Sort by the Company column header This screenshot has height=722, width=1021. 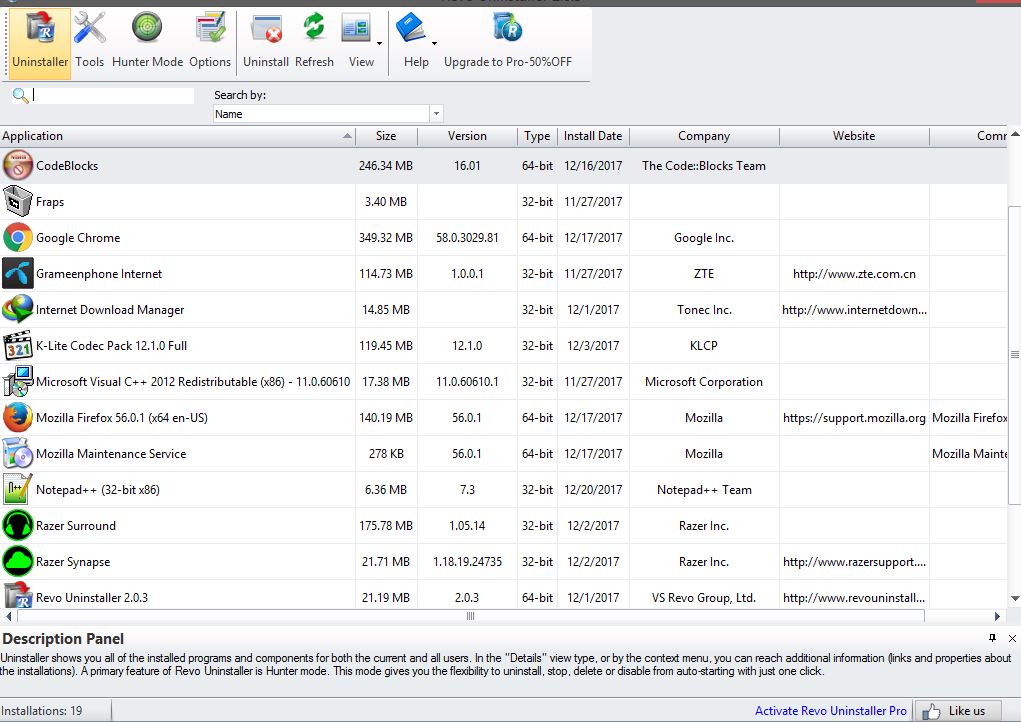coord(704,136)
